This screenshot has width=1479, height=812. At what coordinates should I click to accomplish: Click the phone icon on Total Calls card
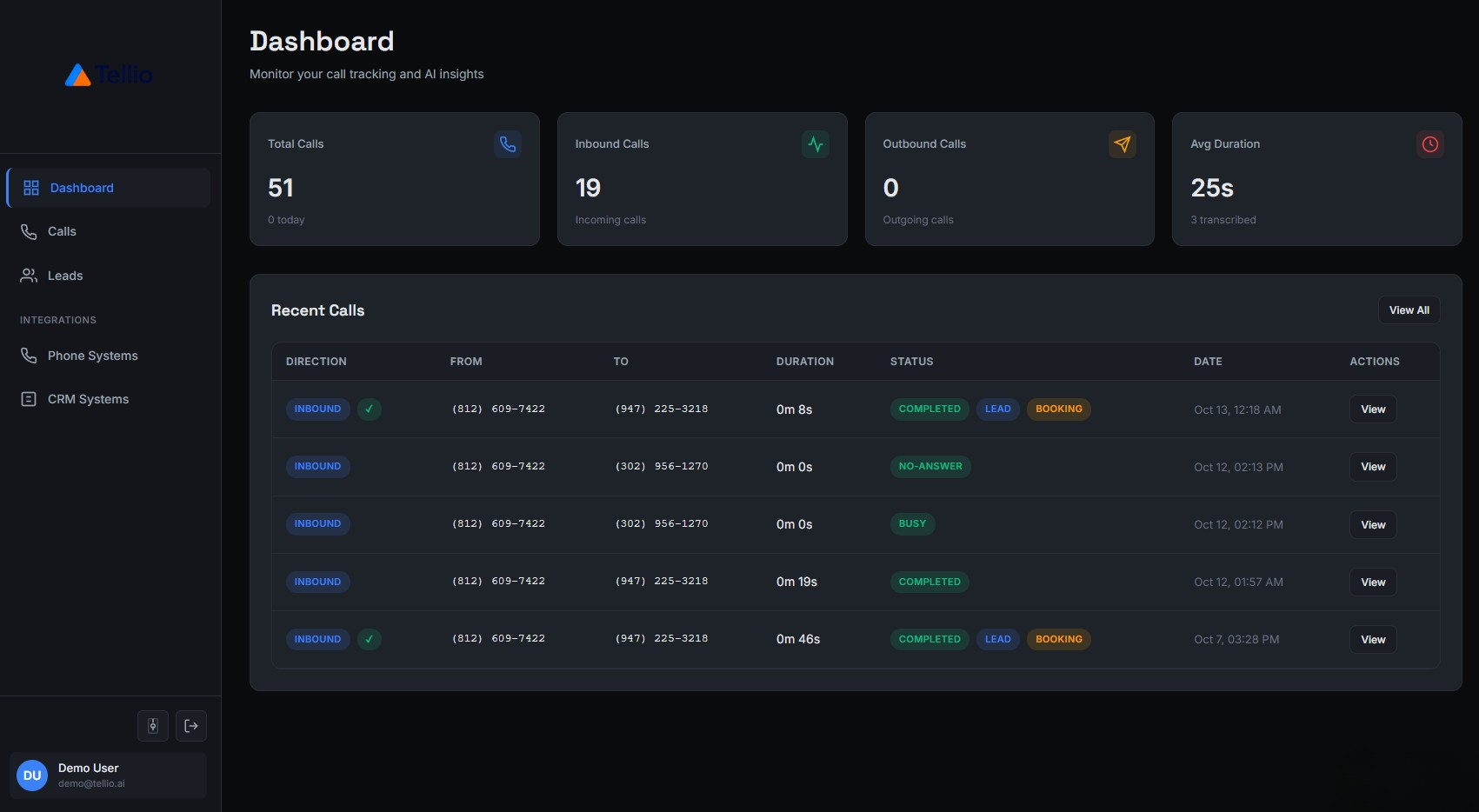coord(508,144)
